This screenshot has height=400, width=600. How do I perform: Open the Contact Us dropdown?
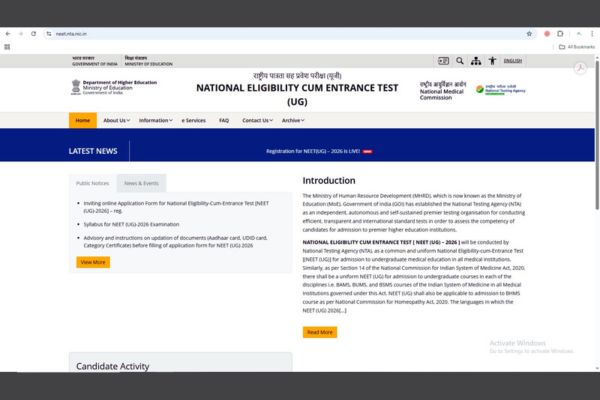coord(257,120)
